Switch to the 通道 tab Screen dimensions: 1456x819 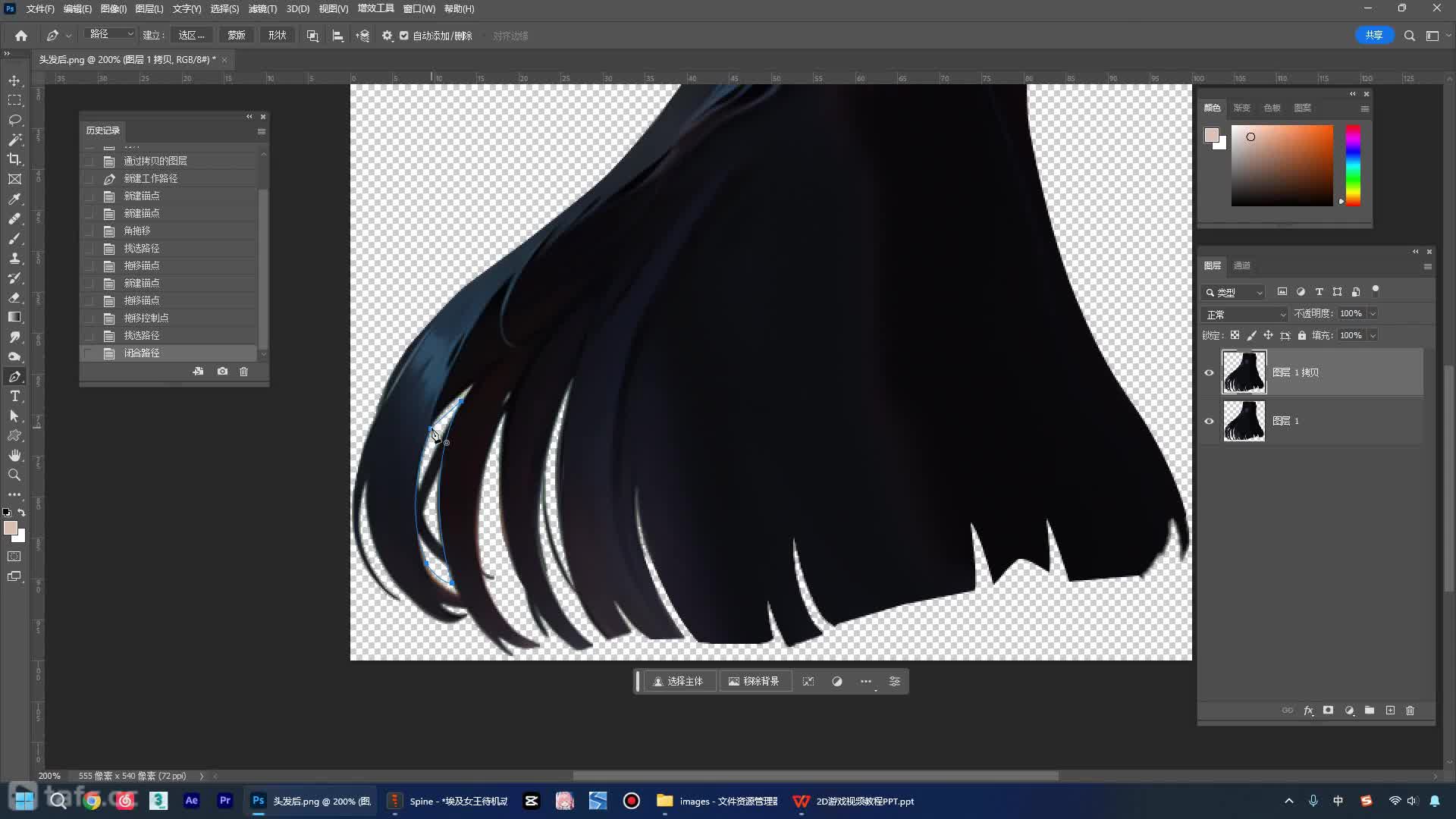point(1241,265)
